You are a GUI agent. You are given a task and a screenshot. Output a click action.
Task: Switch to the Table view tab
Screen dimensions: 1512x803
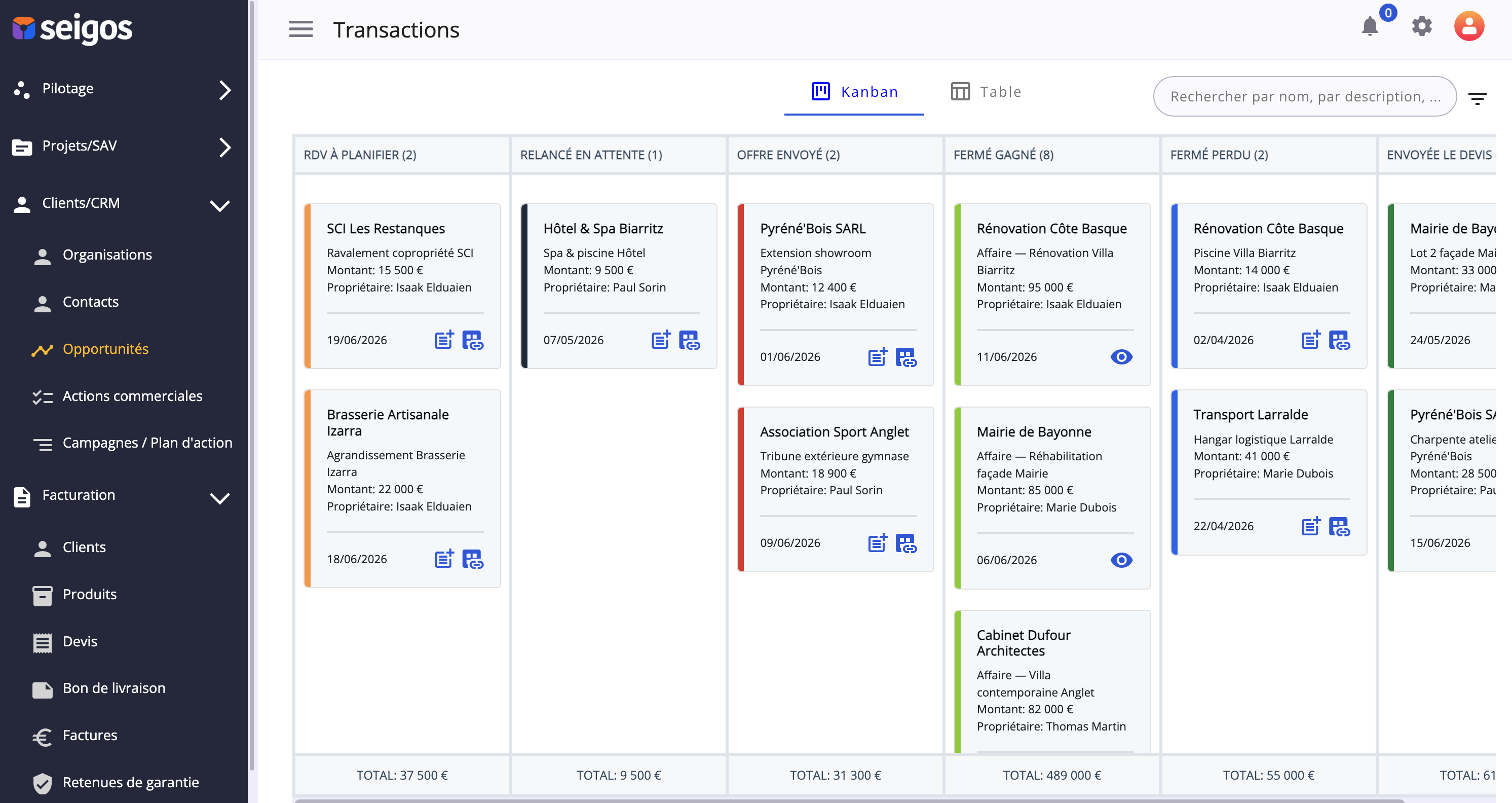point(986,92)
